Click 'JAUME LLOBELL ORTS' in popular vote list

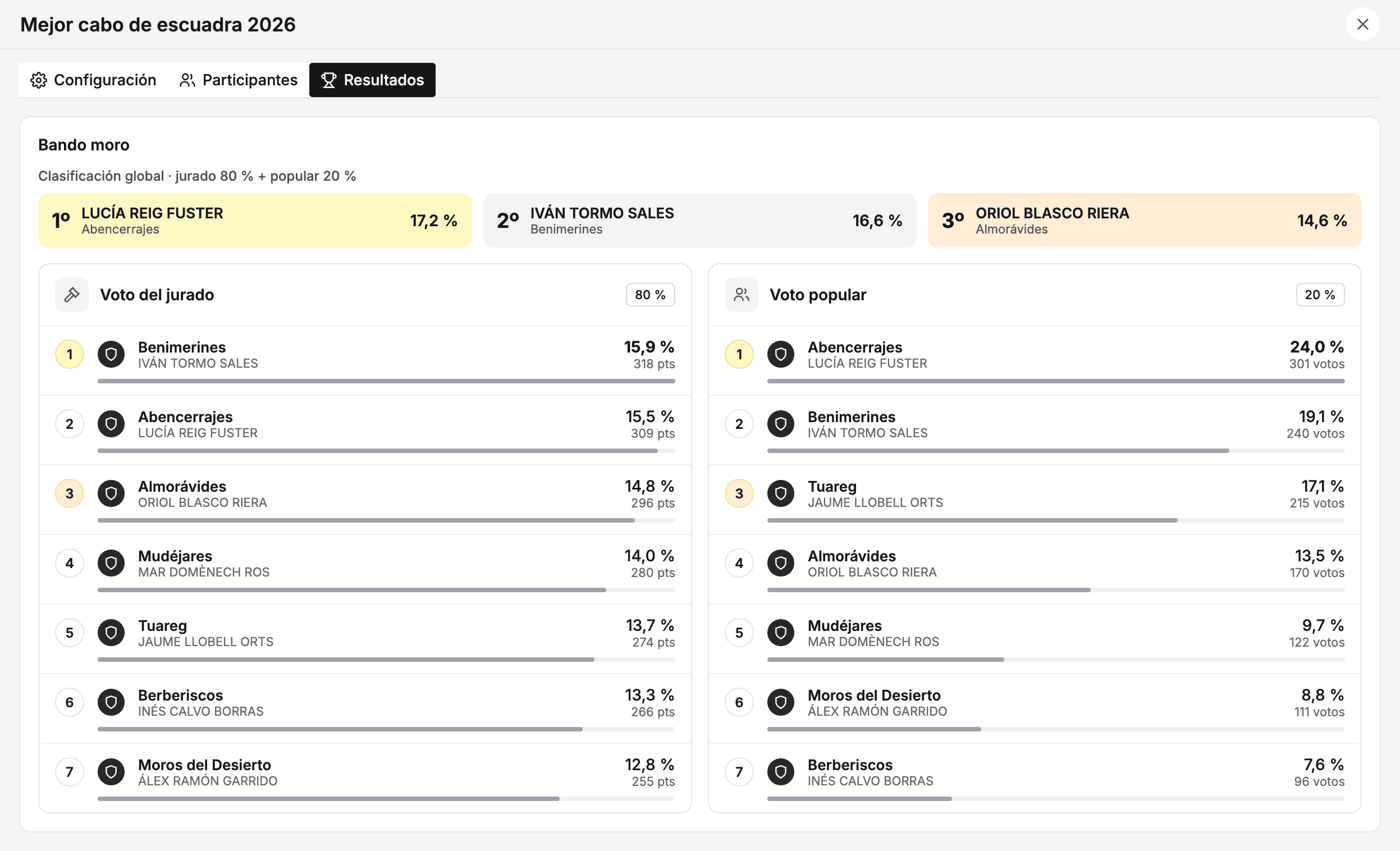[x=875, y=503]
